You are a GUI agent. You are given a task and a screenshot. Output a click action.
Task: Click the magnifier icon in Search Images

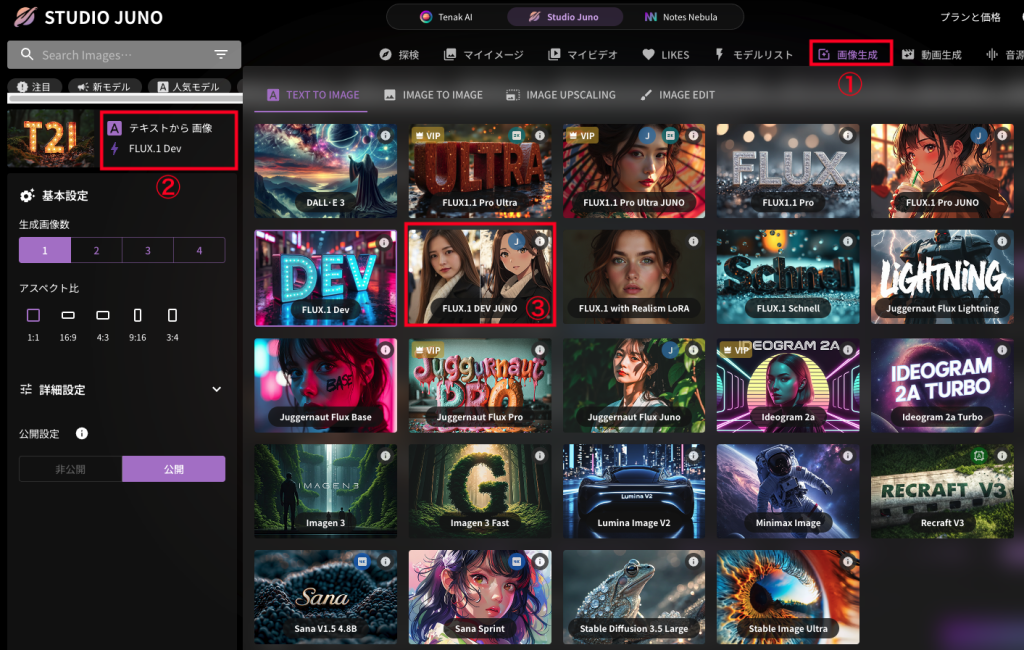[x=27, y=54]
